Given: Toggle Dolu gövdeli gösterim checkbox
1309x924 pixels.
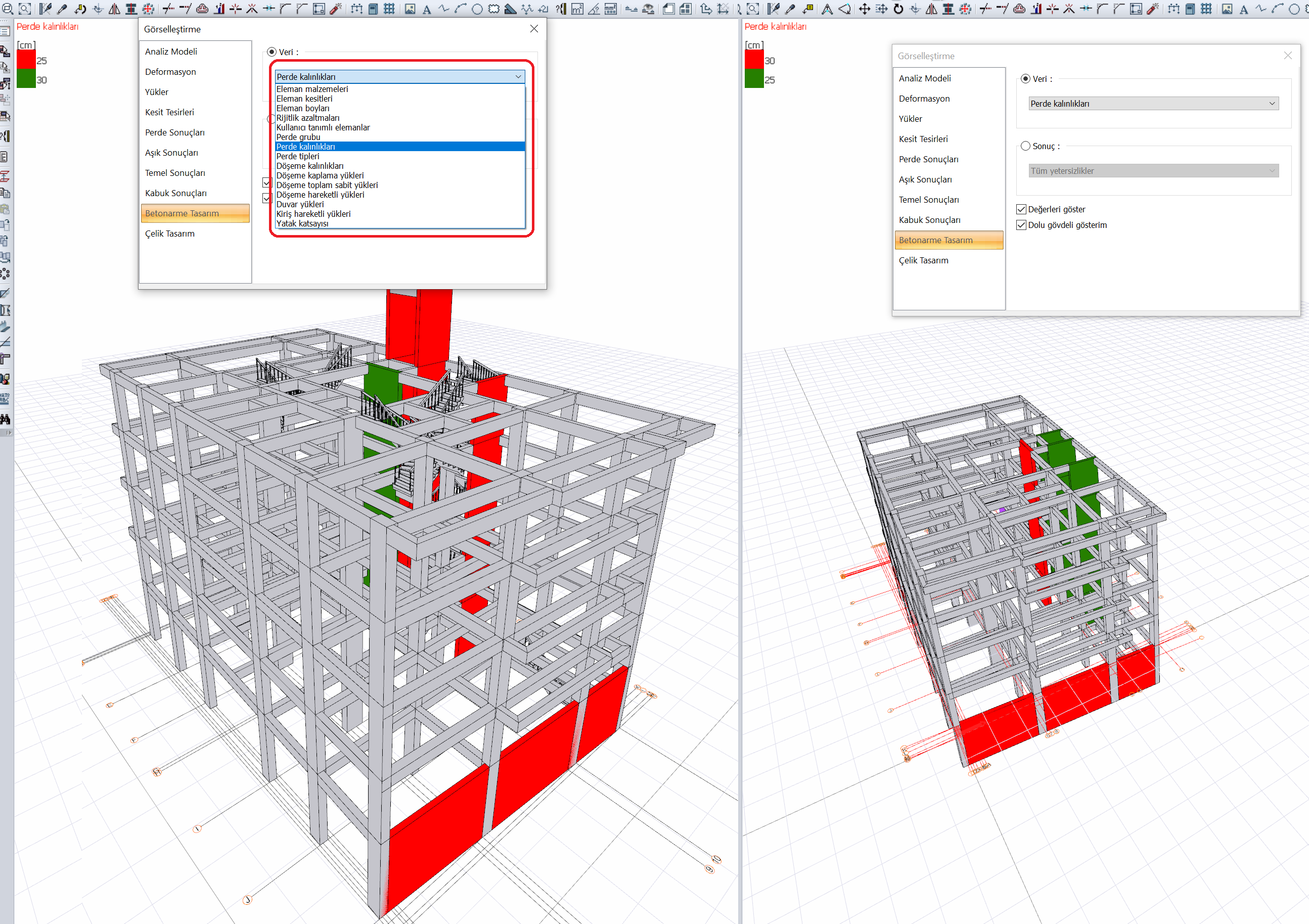Looking at the screenshot, I should (1021, 225).
